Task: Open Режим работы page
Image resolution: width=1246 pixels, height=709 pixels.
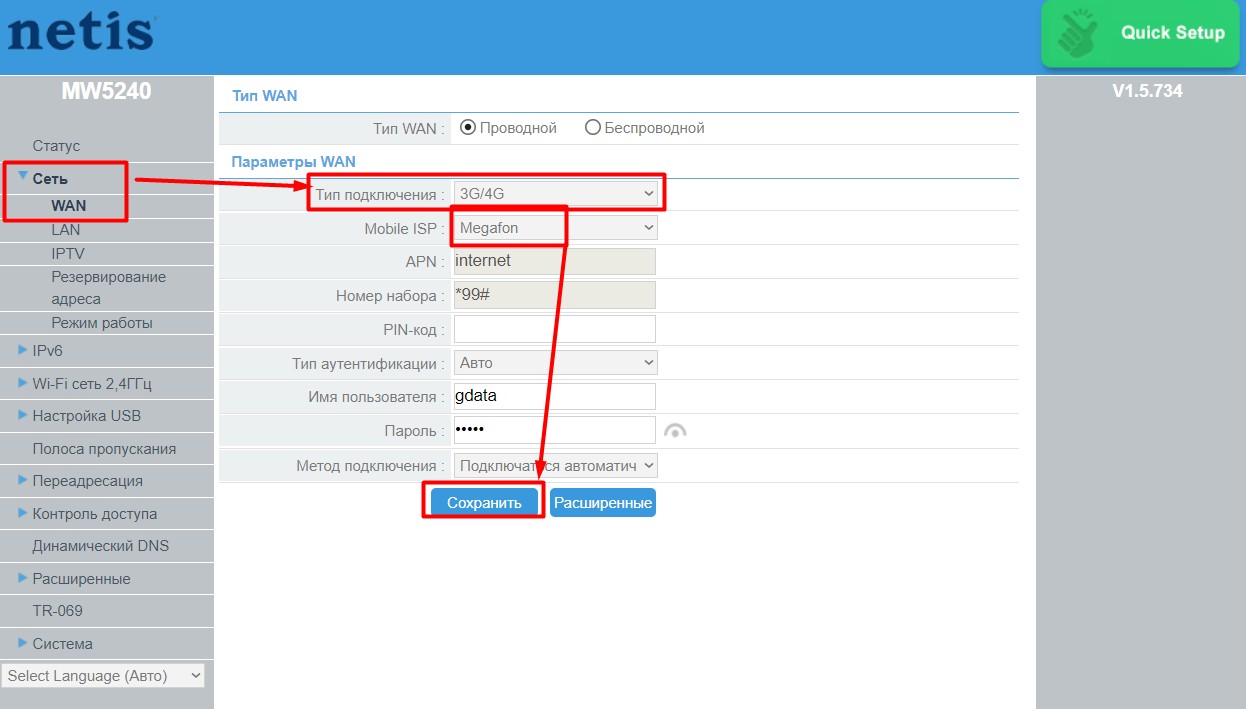Action: click(x=102, y=323)
